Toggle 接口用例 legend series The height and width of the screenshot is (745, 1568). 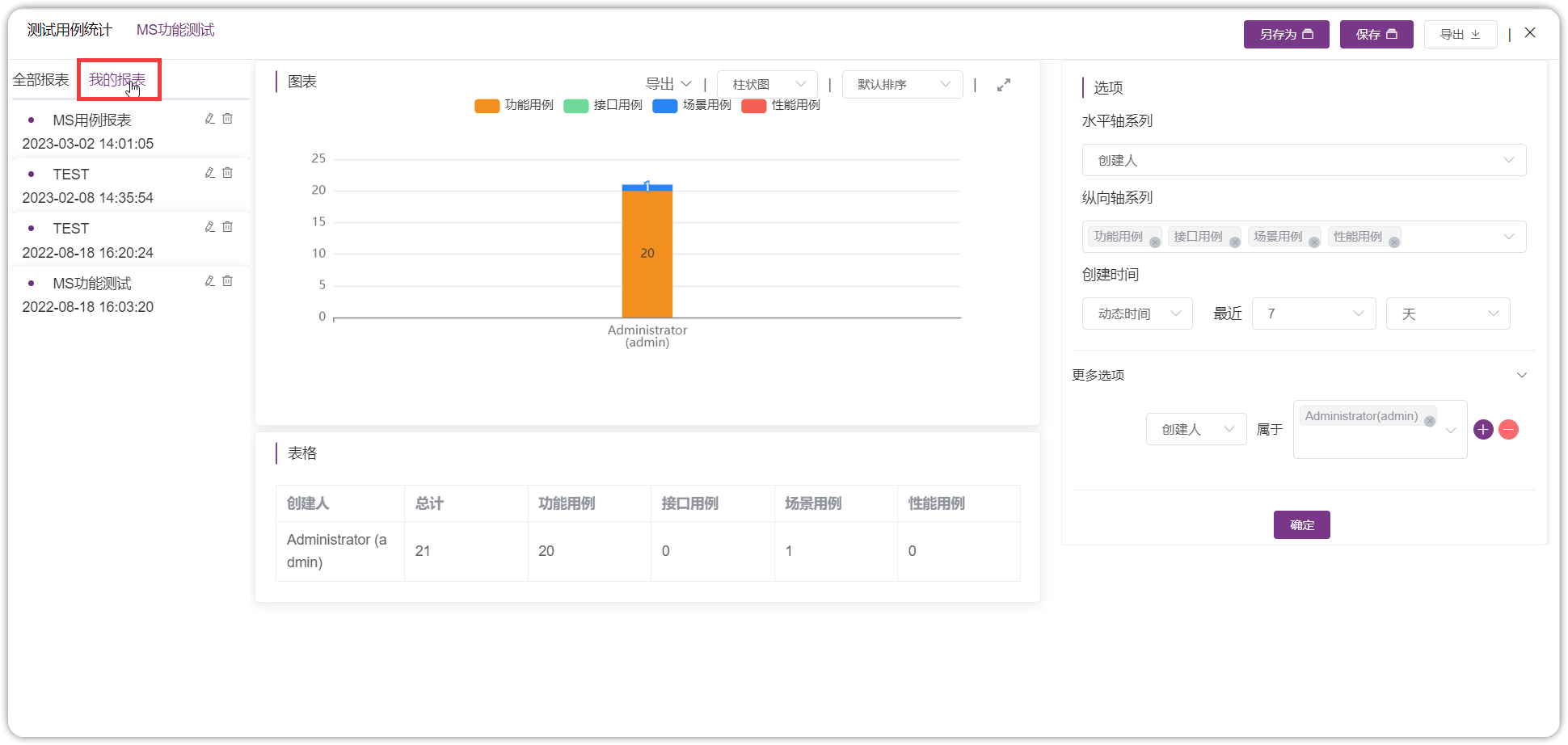(603, 106)
